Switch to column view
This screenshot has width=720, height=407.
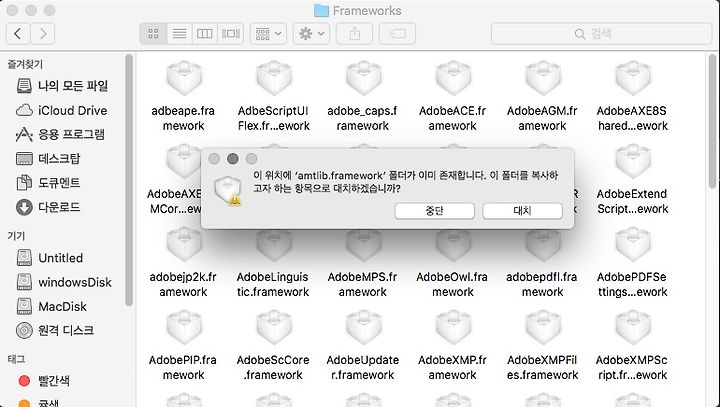click(x=204, y=34)
